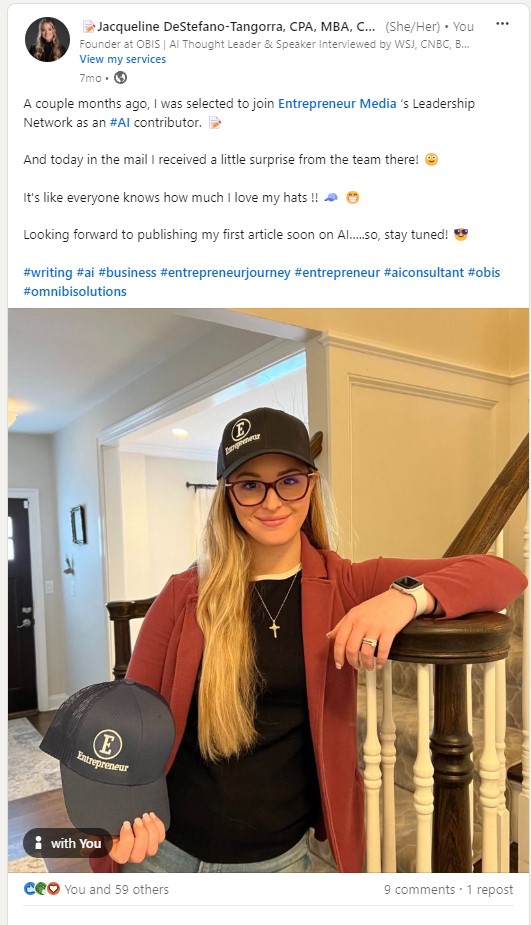View the 9 comments

point(419,889)
